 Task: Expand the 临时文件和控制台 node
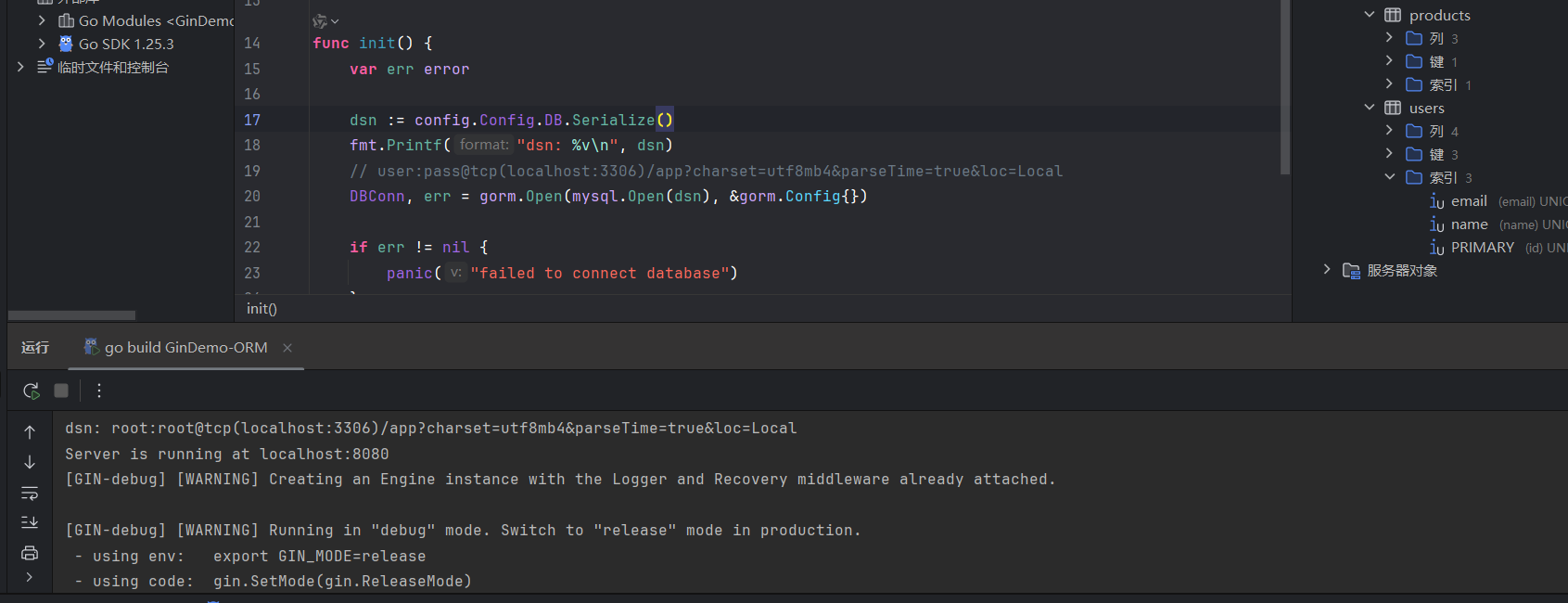[x=20, y=67]
